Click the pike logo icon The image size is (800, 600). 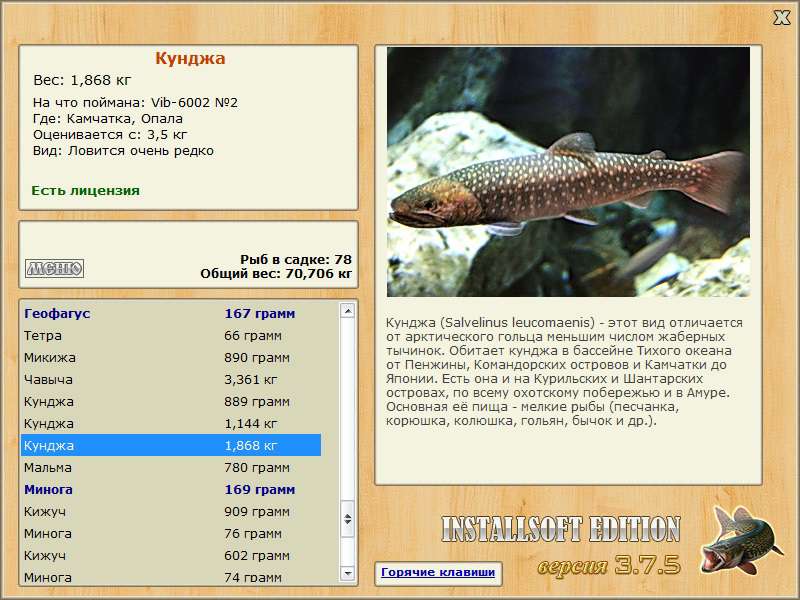[x=741, y=541]
